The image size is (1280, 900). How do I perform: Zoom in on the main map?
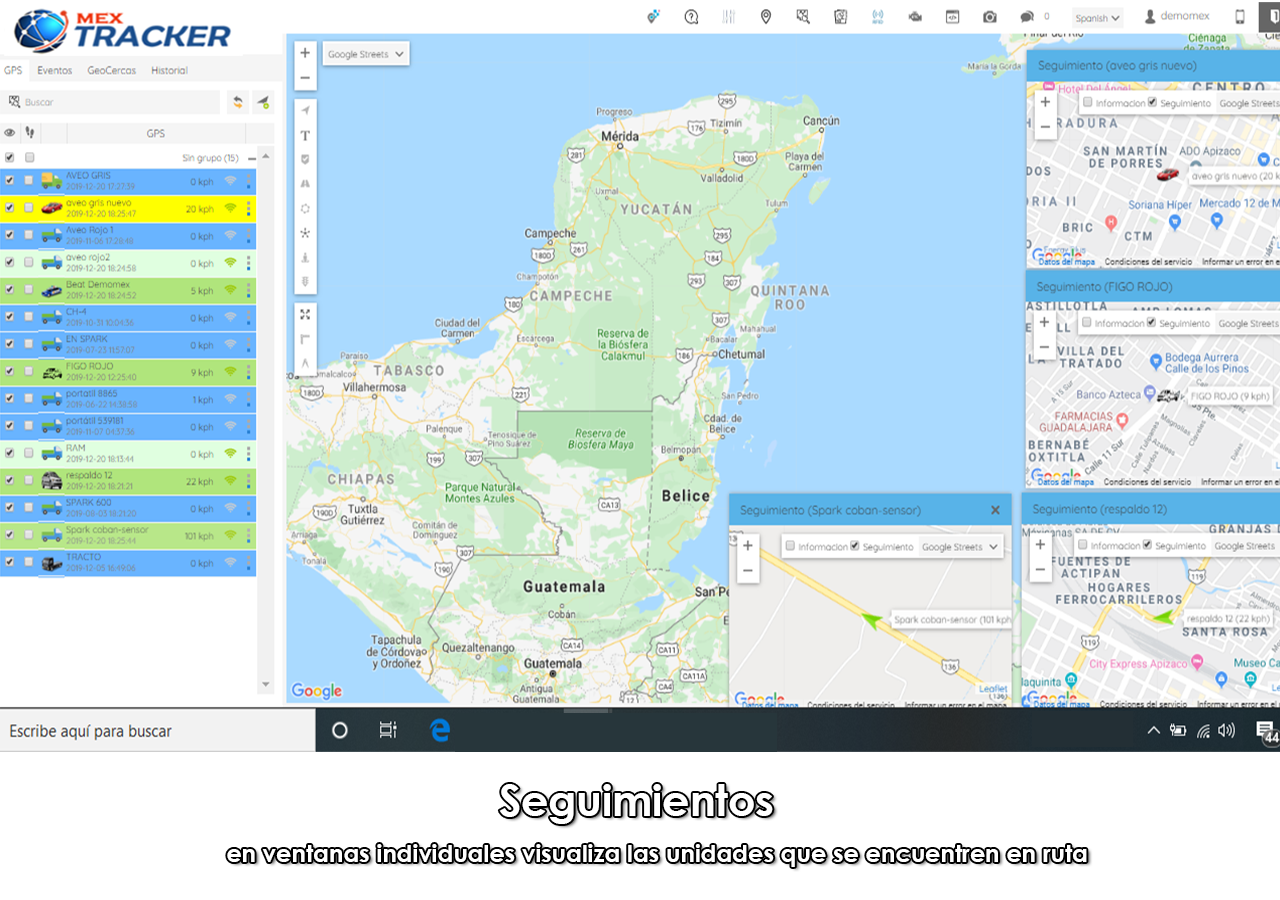click(x=305, y=53)
